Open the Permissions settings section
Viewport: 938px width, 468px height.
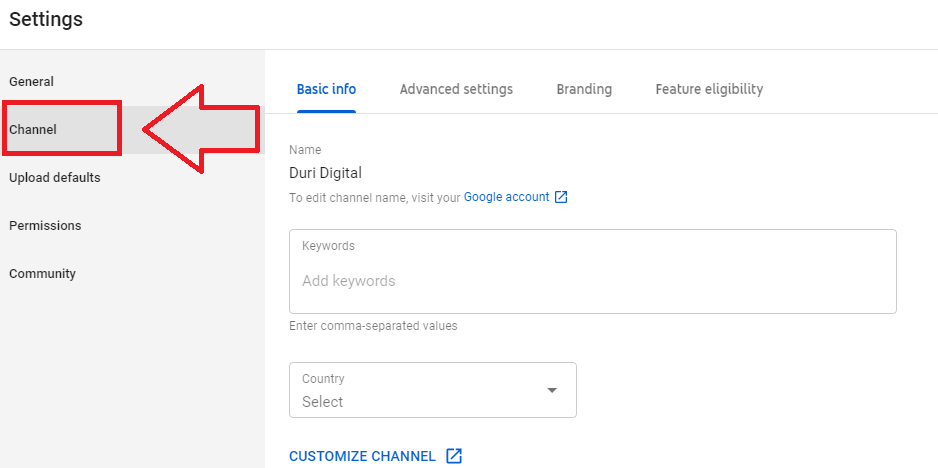pyautogui.click(x=45, y=226)
